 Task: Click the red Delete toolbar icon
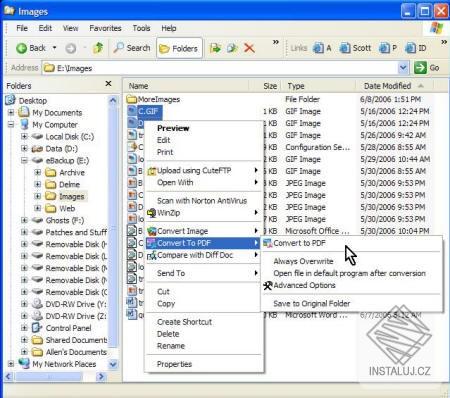pyautogui.click(x=249, y=48)
